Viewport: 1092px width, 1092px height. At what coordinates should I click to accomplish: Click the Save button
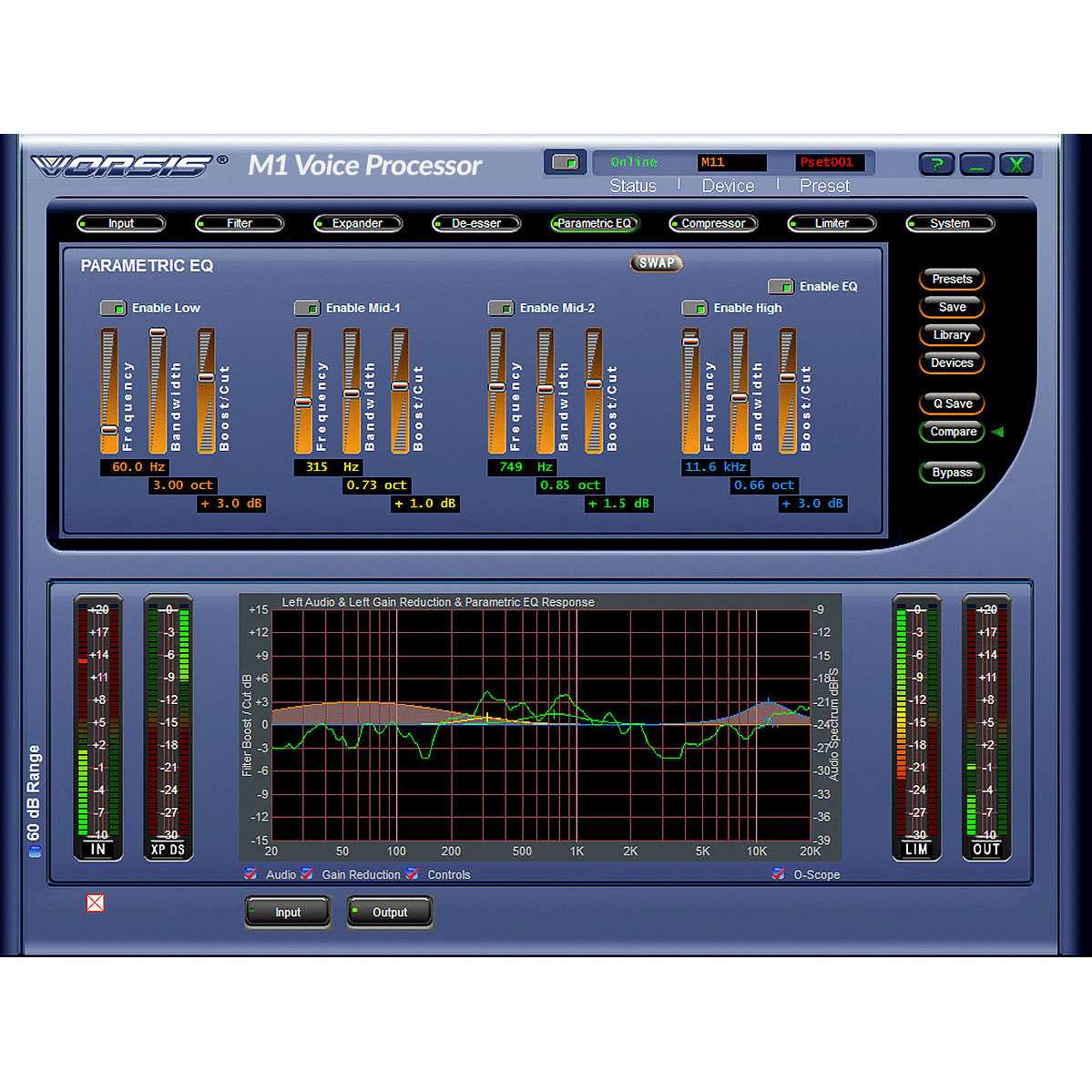click(952, 307)
